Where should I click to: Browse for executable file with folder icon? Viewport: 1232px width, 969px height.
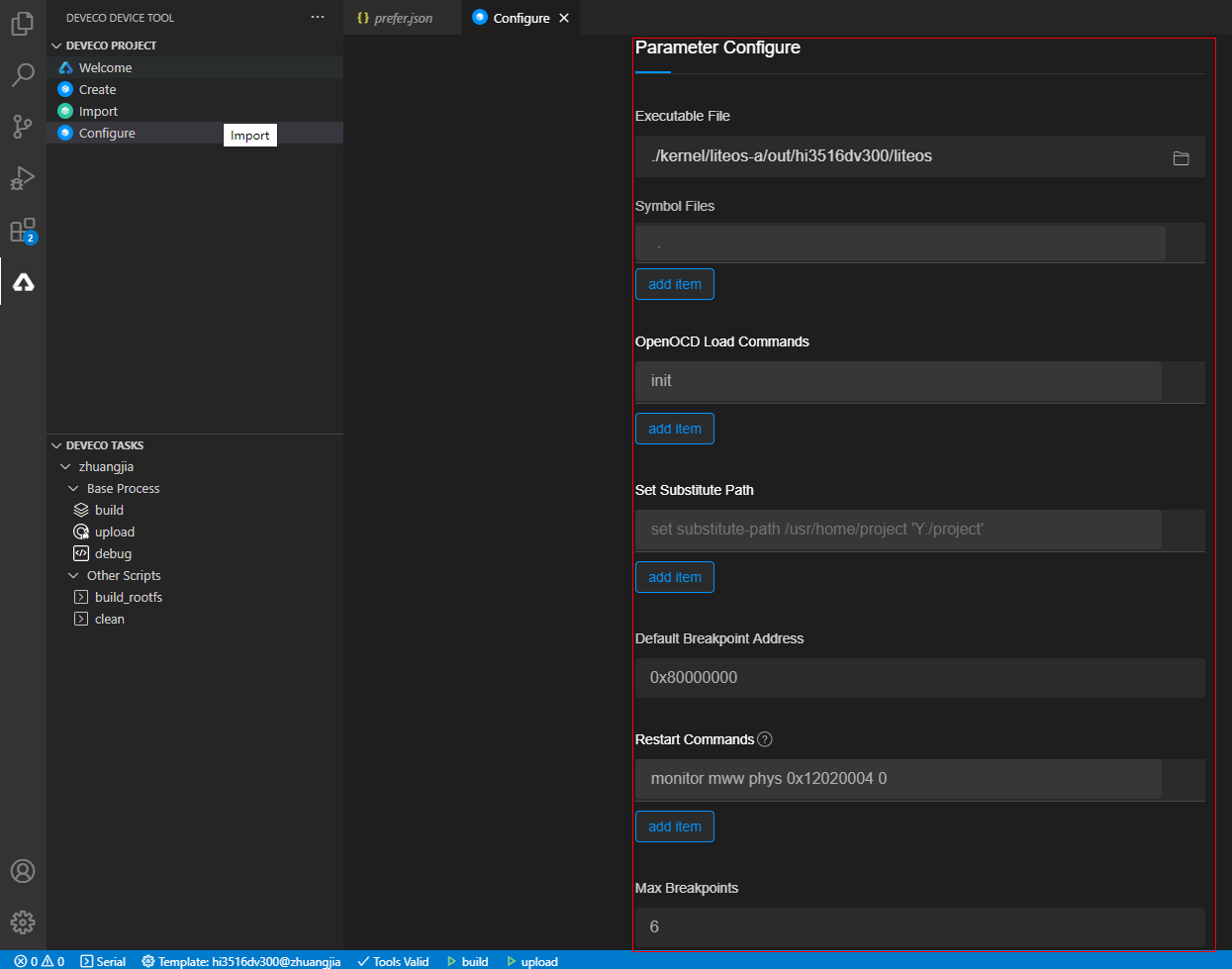[1181, 157]
